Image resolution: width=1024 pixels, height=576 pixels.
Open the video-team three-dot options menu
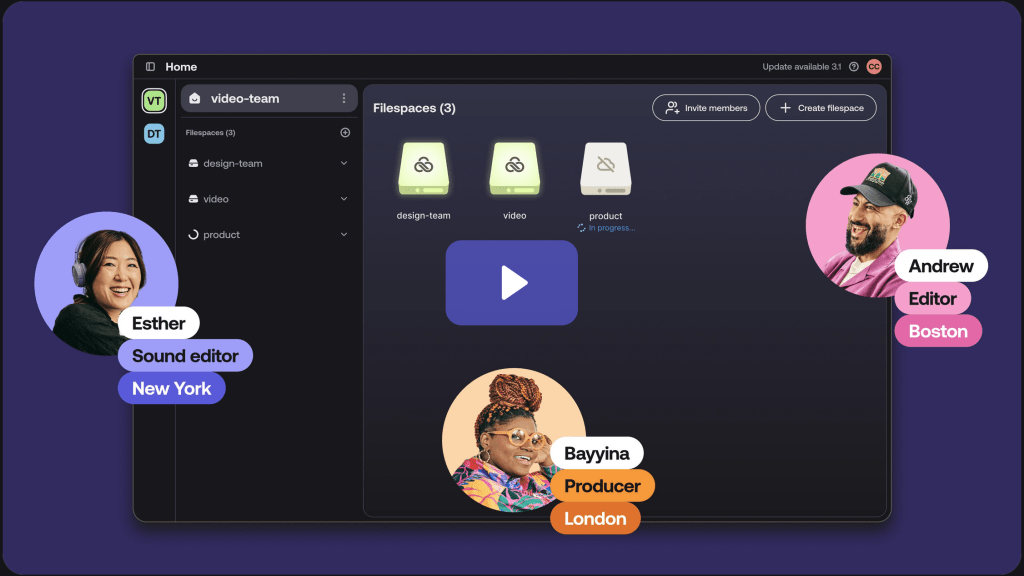[344, 99]
